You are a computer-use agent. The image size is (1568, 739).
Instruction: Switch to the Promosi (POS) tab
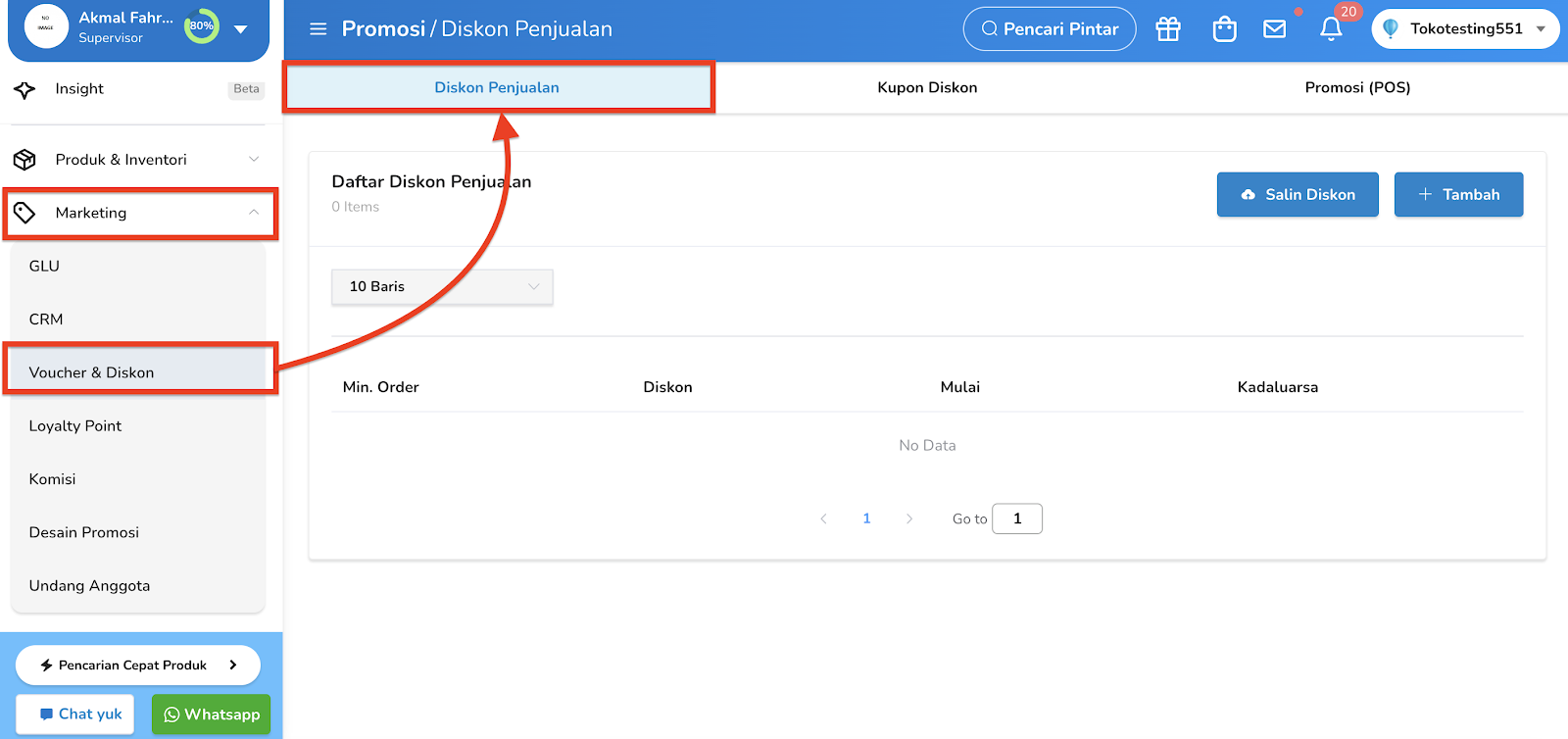pos(1357,87)
